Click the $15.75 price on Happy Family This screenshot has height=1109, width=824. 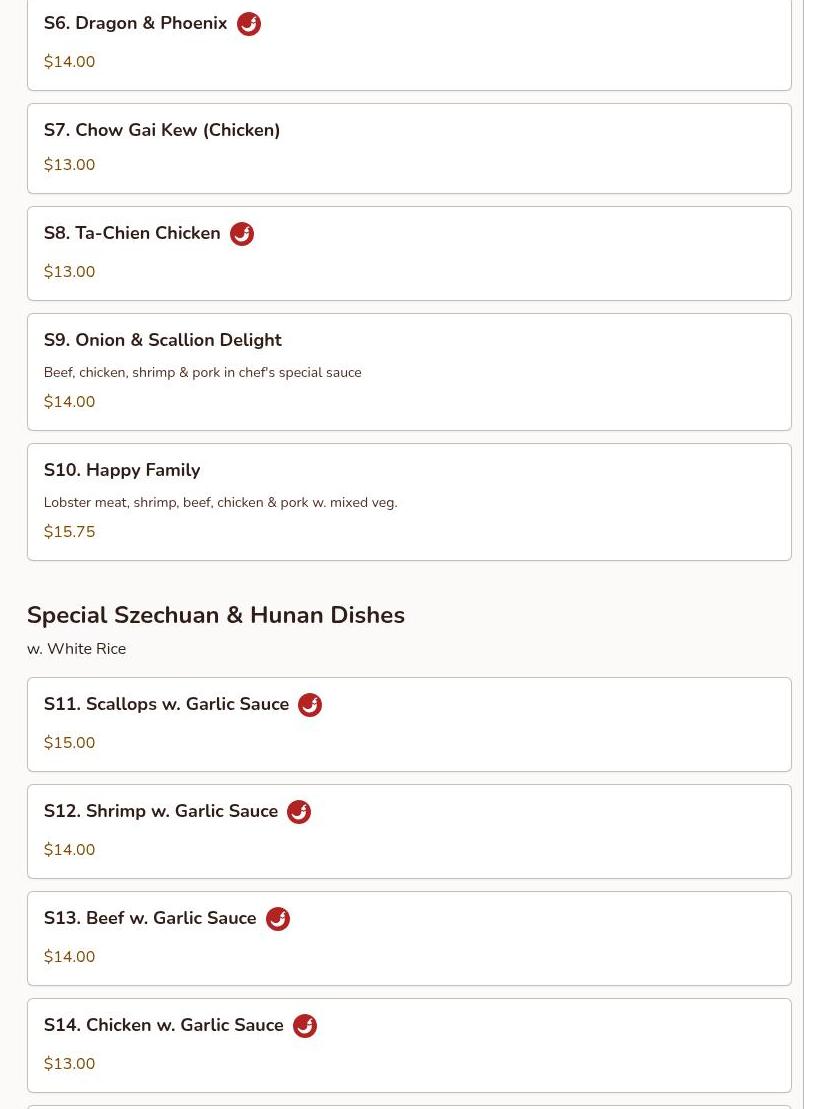click(x=69, y=531)
